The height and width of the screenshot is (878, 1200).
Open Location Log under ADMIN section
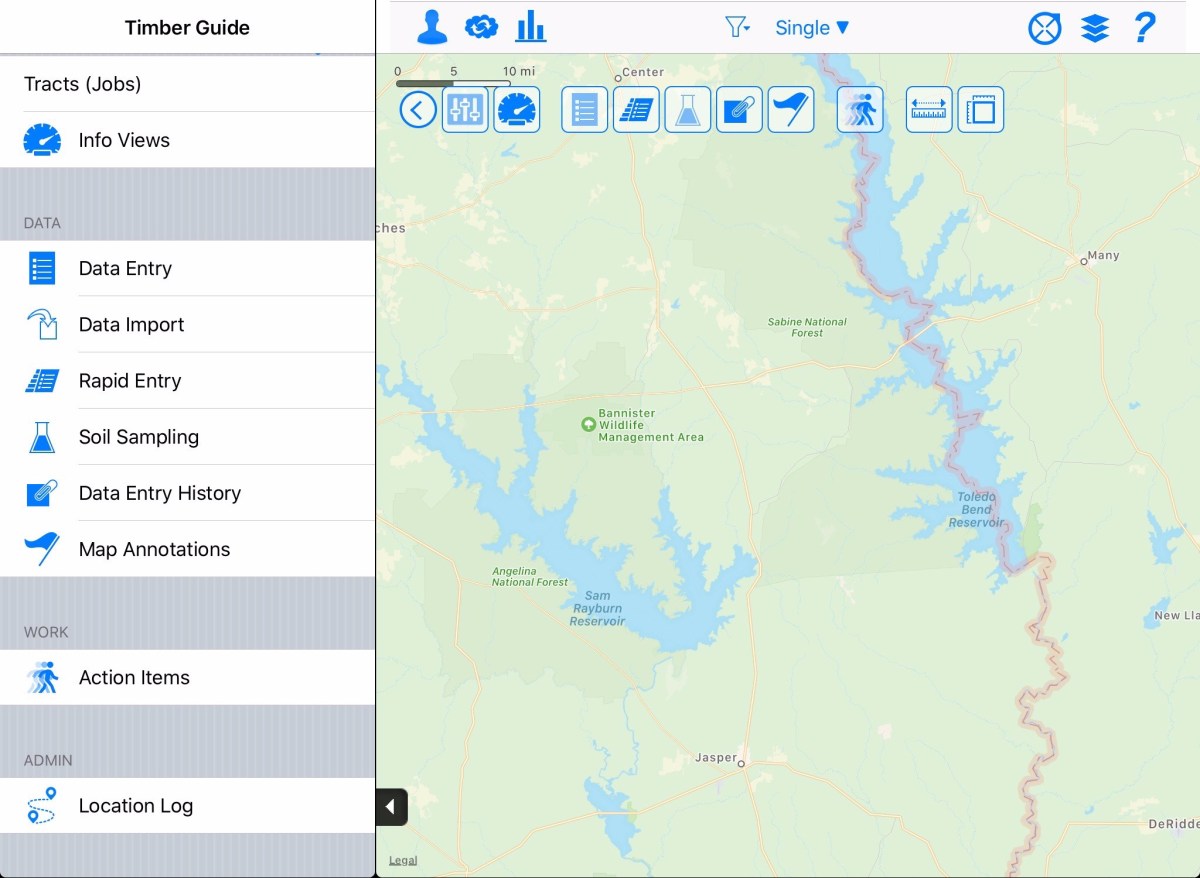(x=135, y=805)
